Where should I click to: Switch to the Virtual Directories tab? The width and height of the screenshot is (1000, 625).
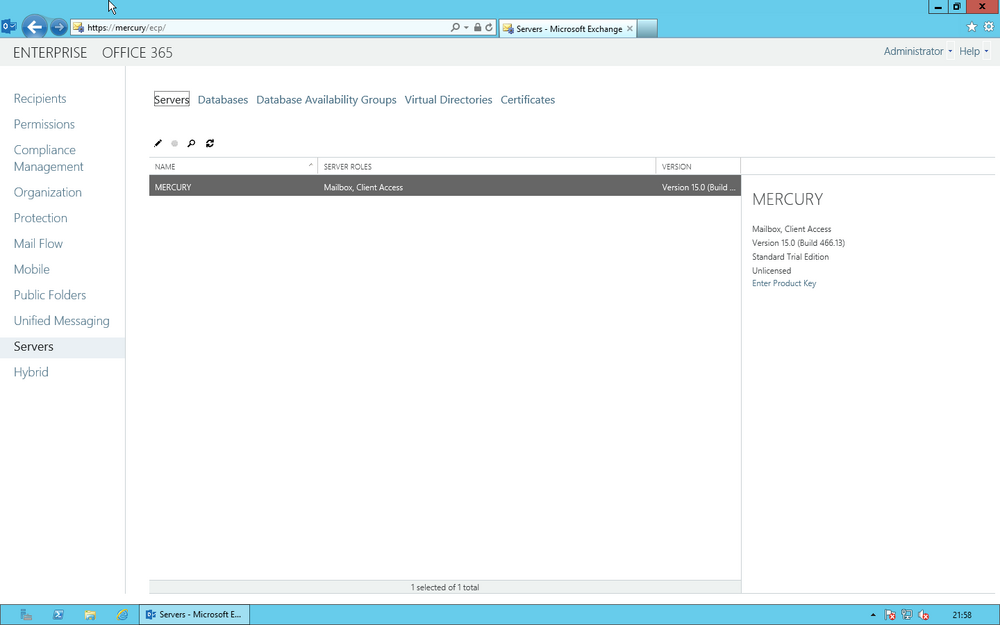(448, 99)
